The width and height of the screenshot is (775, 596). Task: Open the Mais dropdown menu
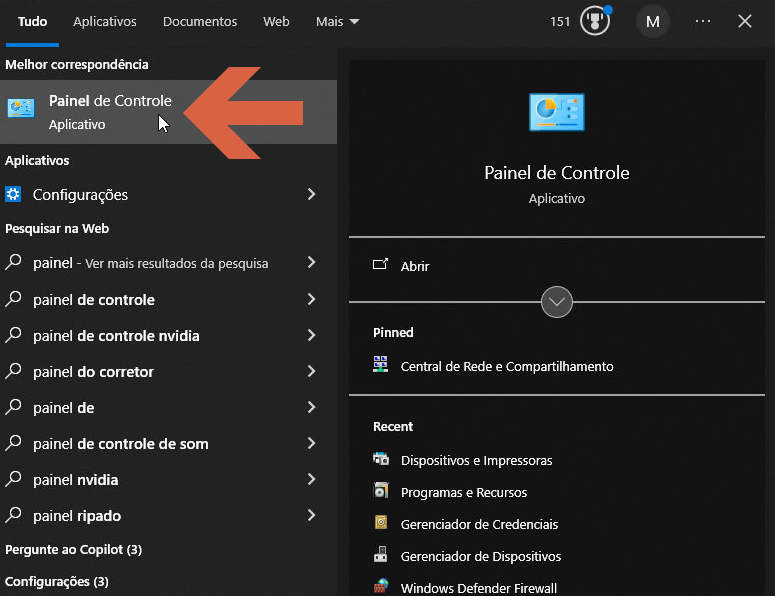[338, 22]
